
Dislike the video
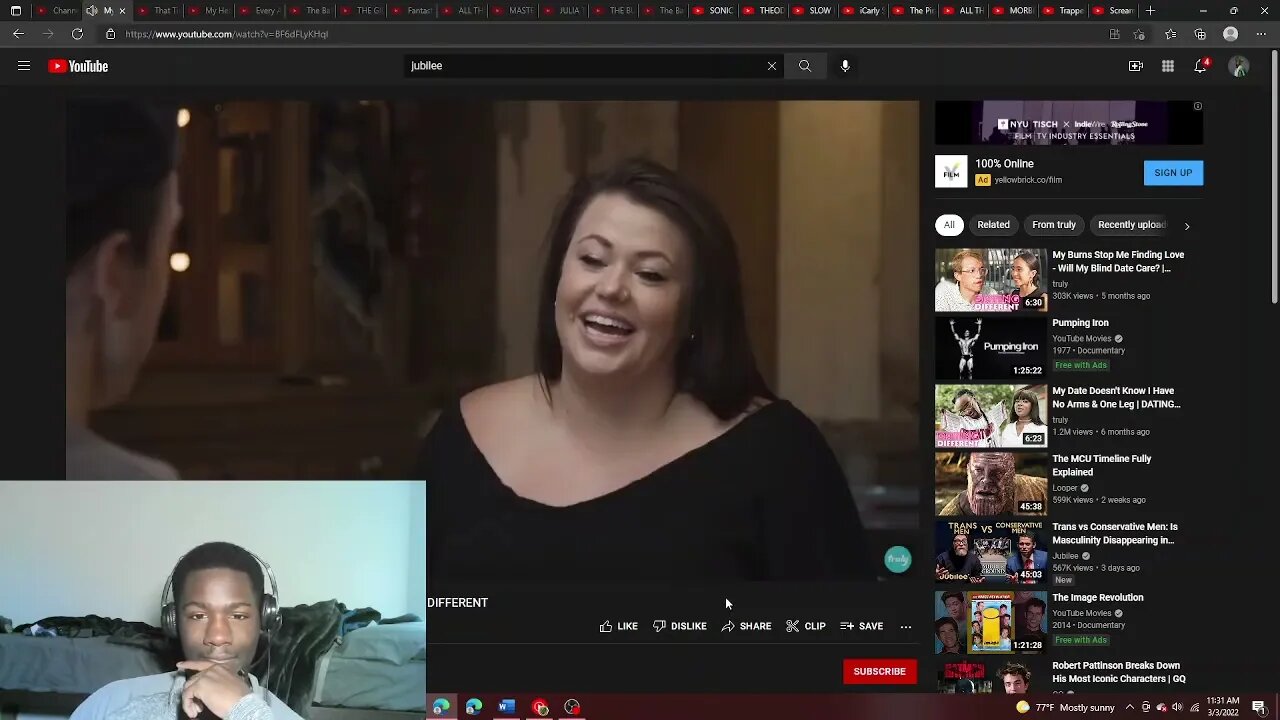680,626
